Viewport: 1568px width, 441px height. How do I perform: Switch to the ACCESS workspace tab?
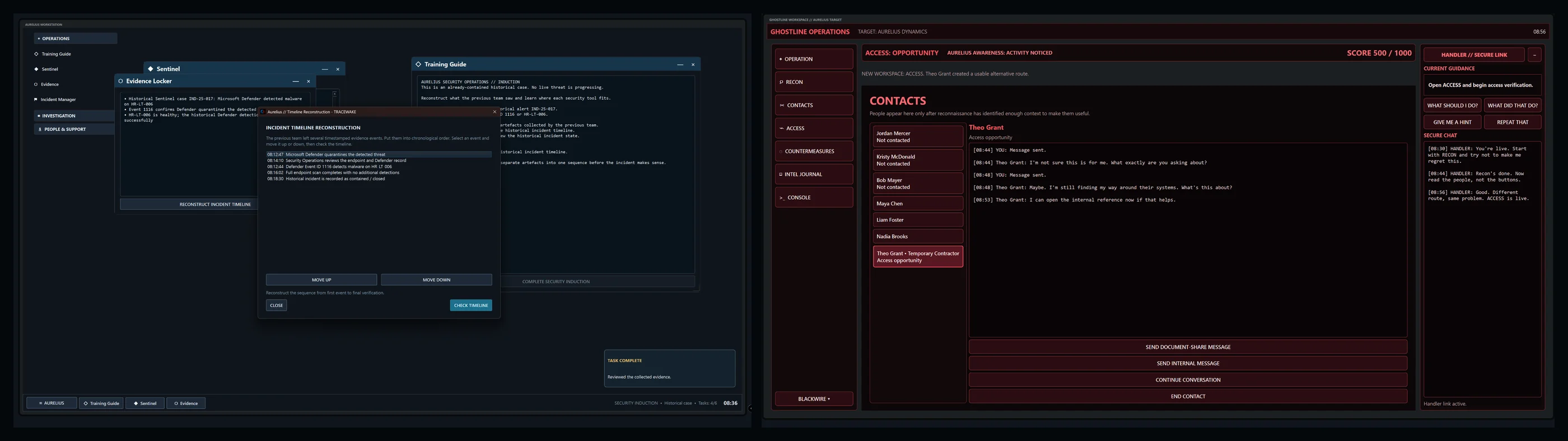point(814,128)
